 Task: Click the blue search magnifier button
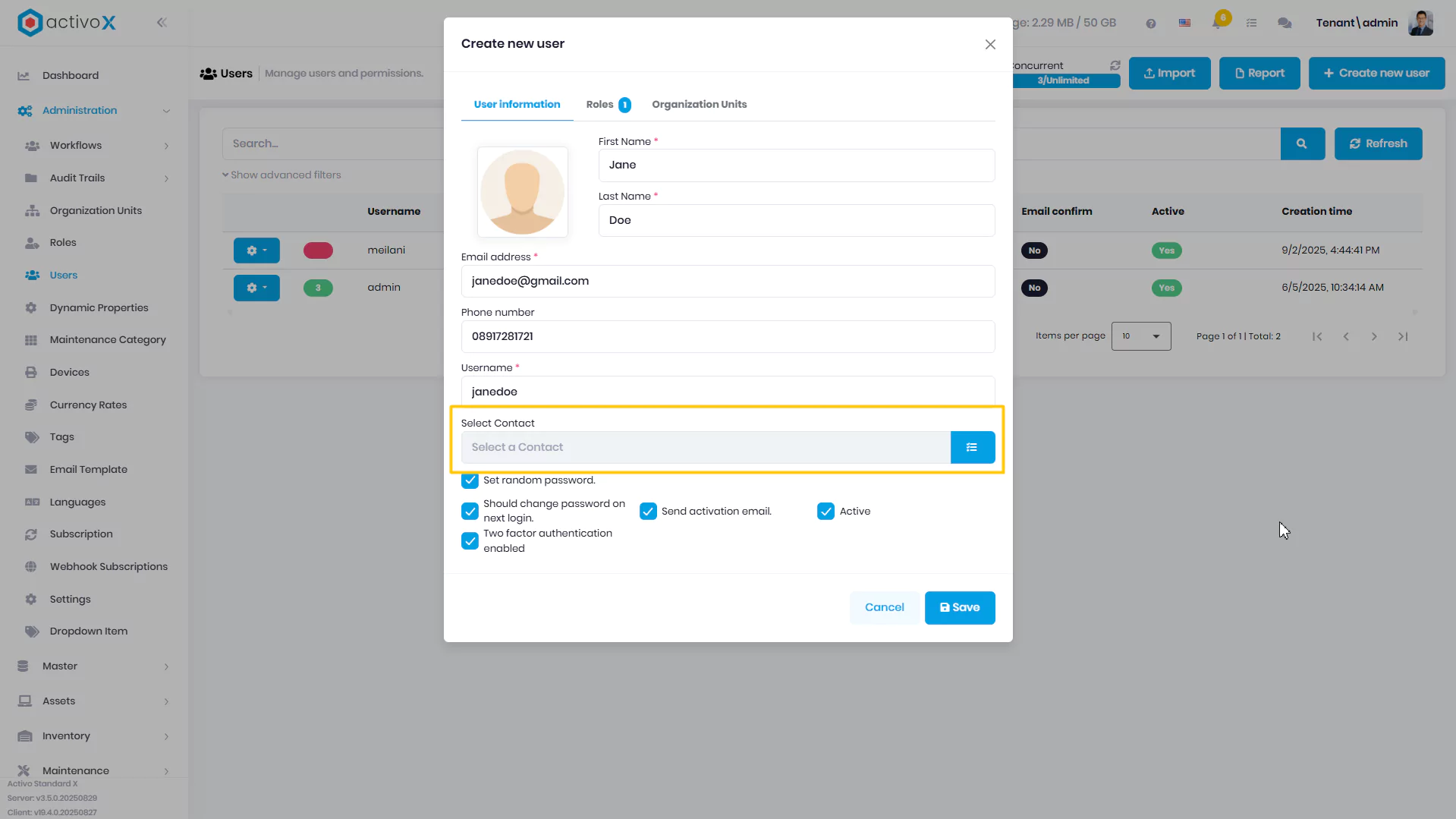click(1302, 143)
